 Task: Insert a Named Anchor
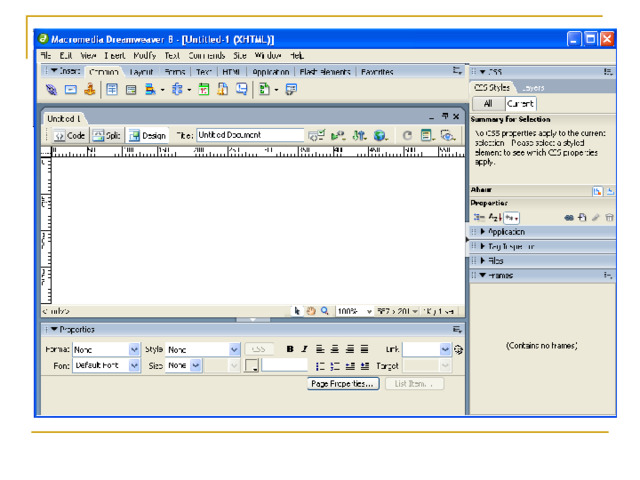click(90, 89)
